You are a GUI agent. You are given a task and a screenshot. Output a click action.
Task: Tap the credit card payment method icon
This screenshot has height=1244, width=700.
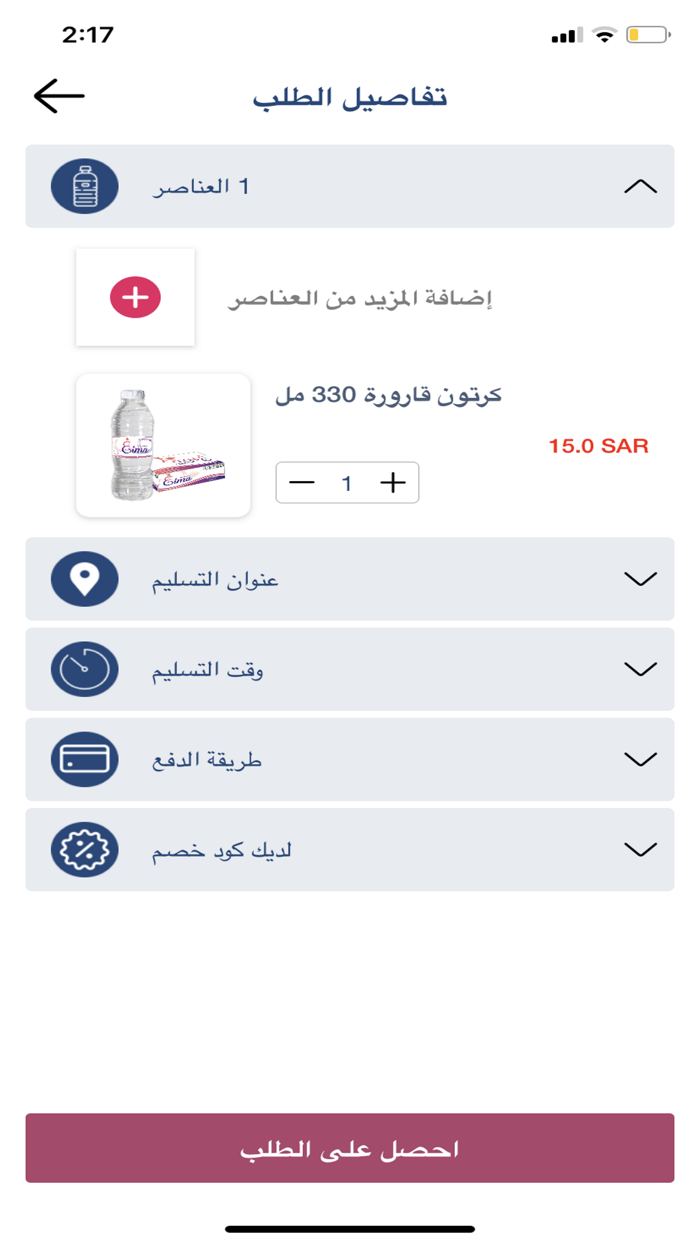pos(85,760)
